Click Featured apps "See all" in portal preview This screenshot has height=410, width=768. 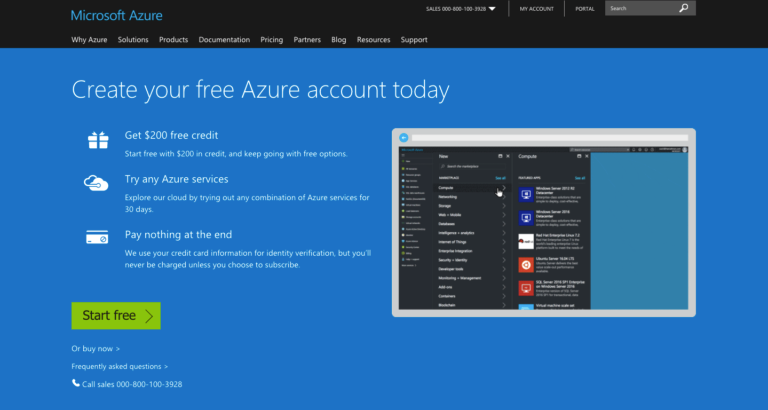pyautogui.click(x=580, y=178)
